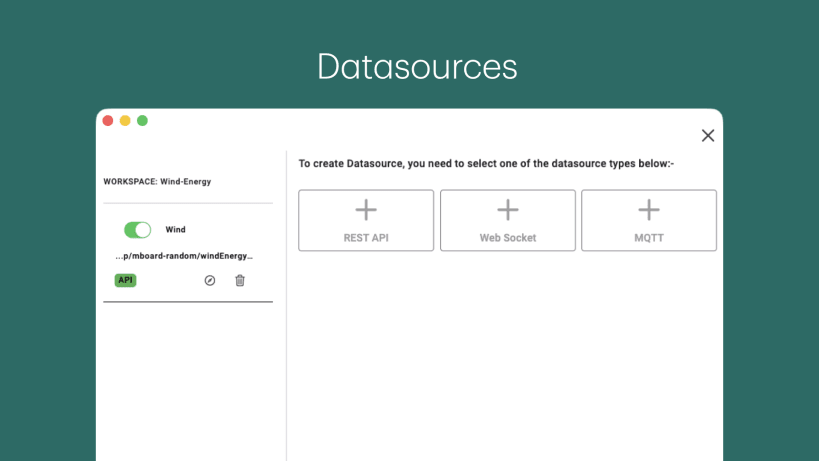Screen dimensions: 819x461
Task: Click the Datasources page heading
Action: [417, 66]
